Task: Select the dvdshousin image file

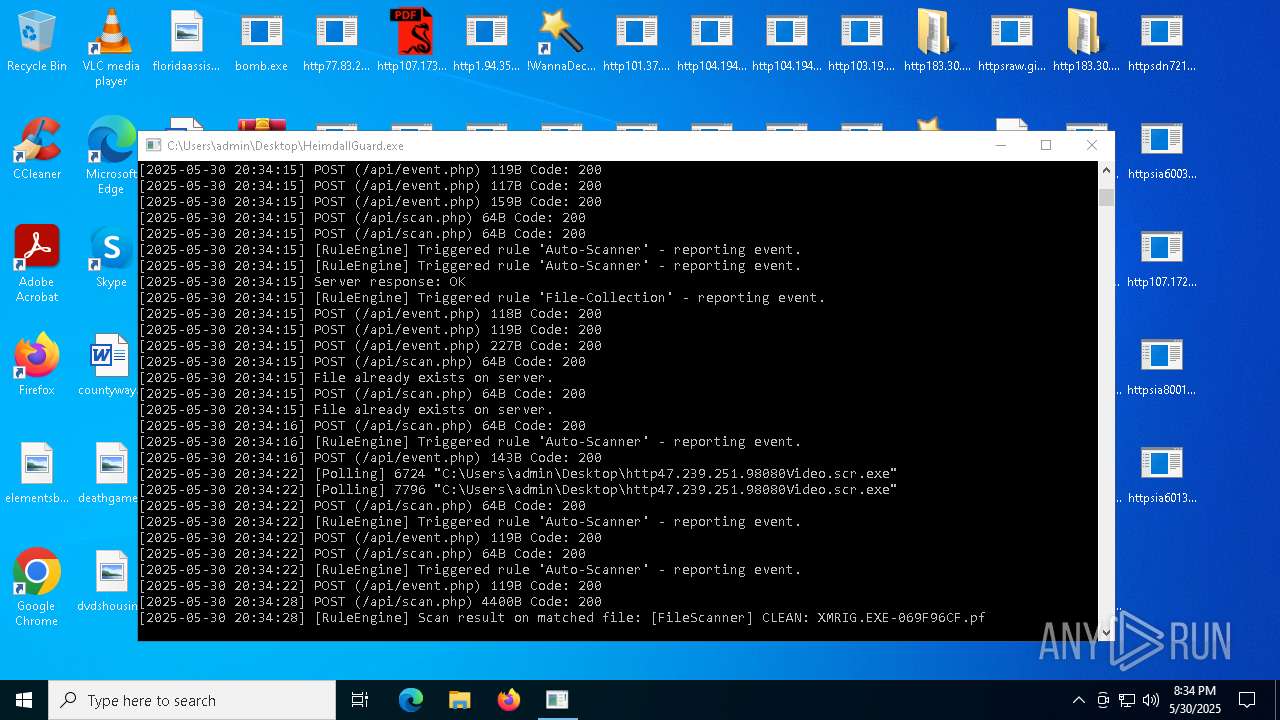Action: coord(108,581)
